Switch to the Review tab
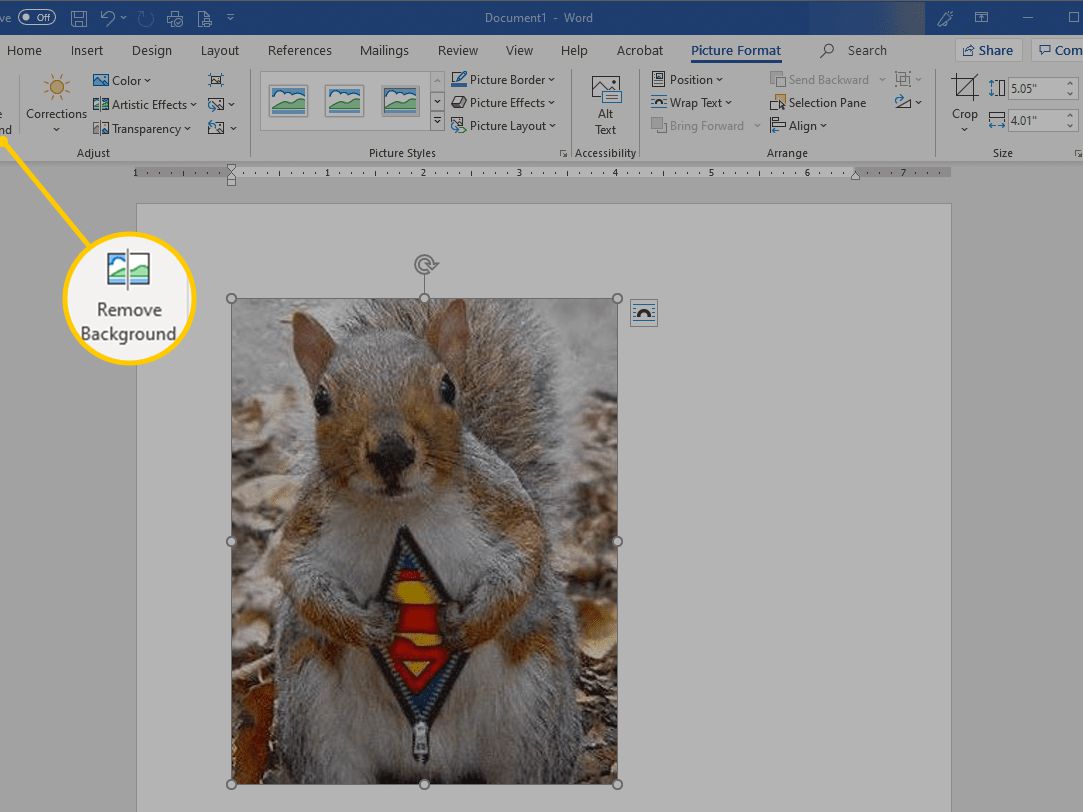The width and height of the screenshot is (1083, 812). pyautogui.click(x=457, y=50)
